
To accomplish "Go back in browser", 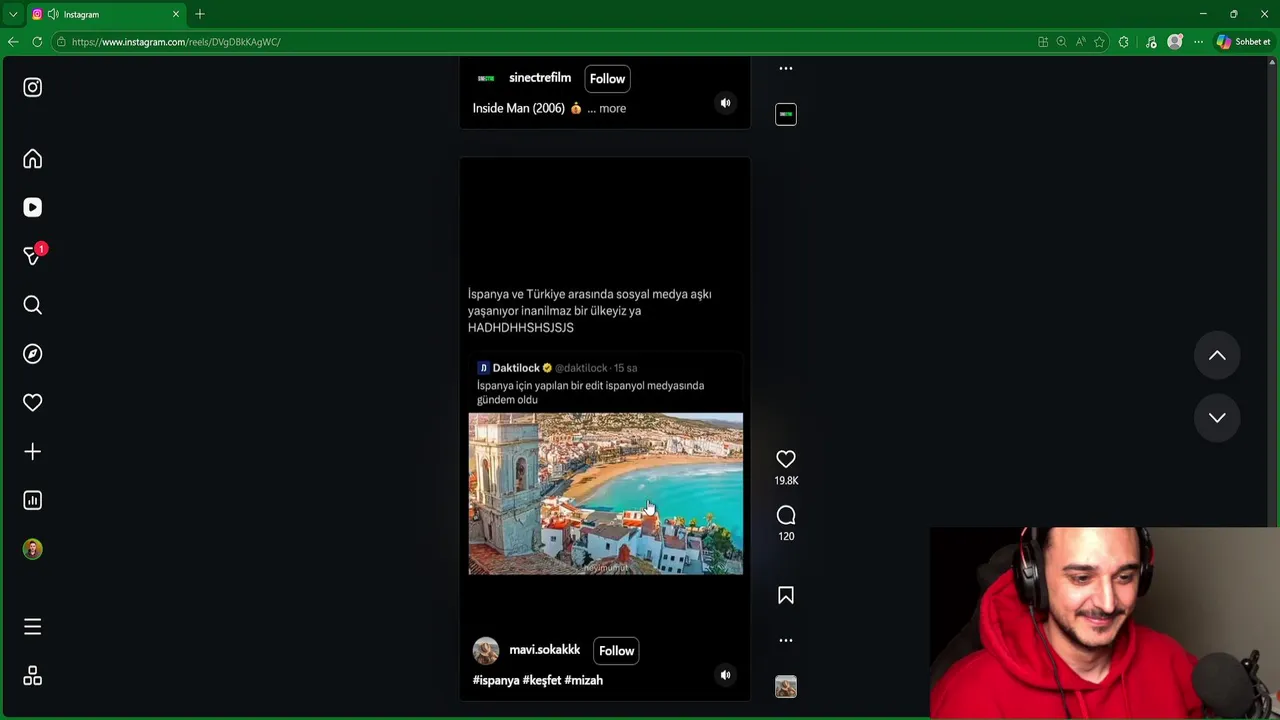I will 13,42.
